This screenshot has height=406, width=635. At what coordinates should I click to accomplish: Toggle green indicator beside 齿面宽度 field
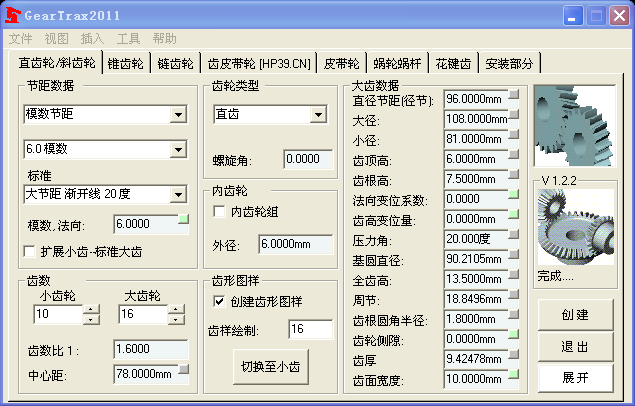pos(514,374)
